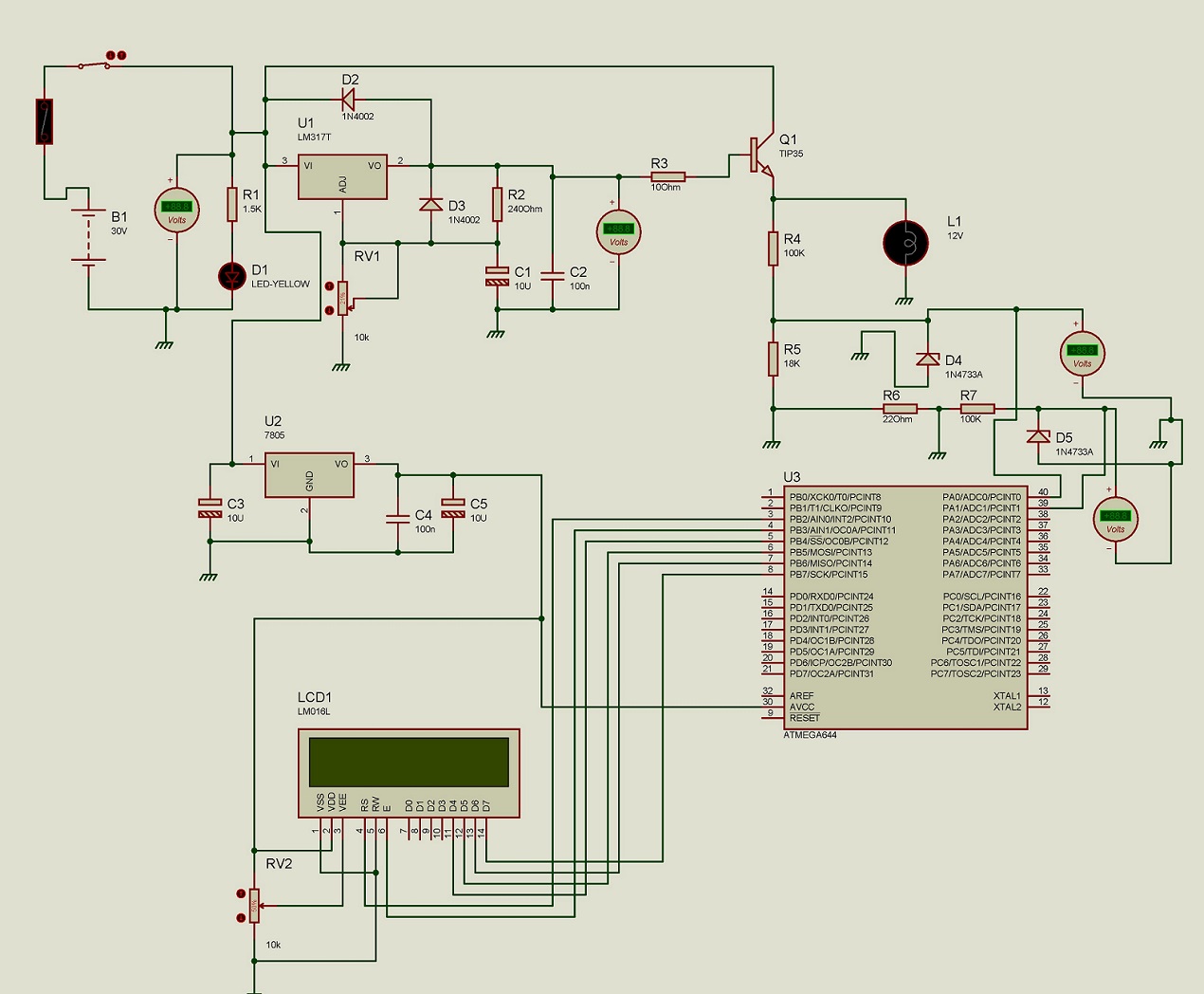Select the RV1 potentiometer body
Screen dimensions: 1204x994
tap(343, 299)
